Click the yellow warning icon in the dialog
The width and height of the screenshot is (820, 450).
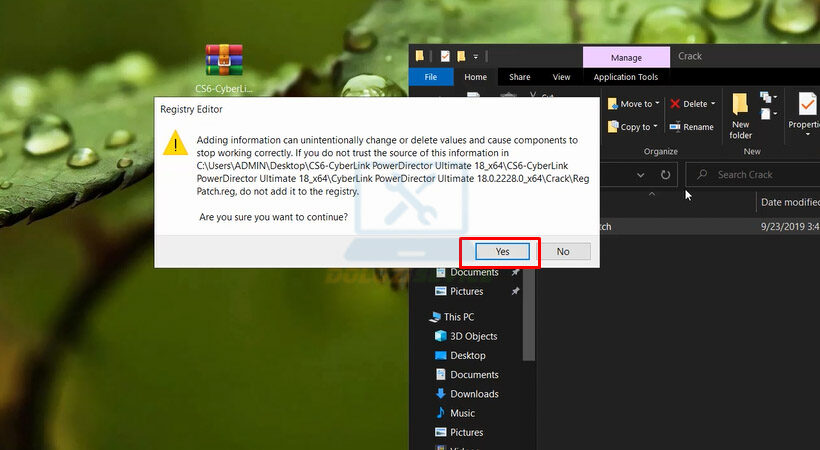(x=177, y=146)
